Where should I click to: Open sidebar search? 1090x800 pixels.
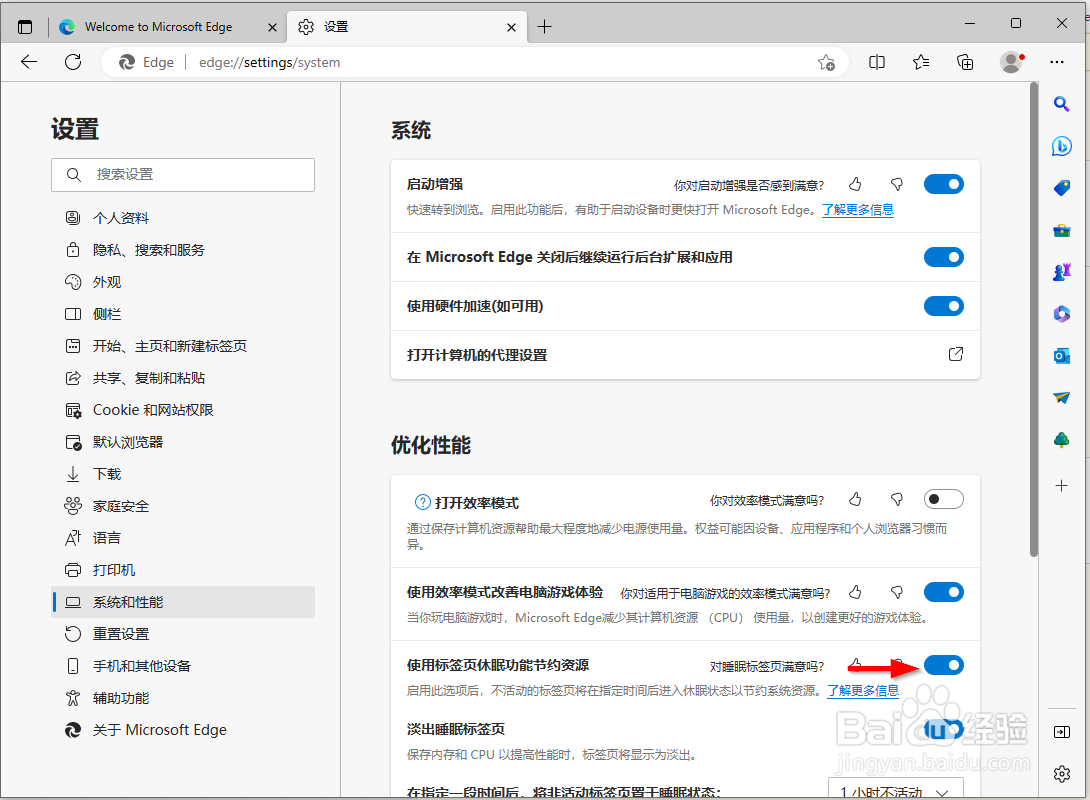tap(1062, 104)
